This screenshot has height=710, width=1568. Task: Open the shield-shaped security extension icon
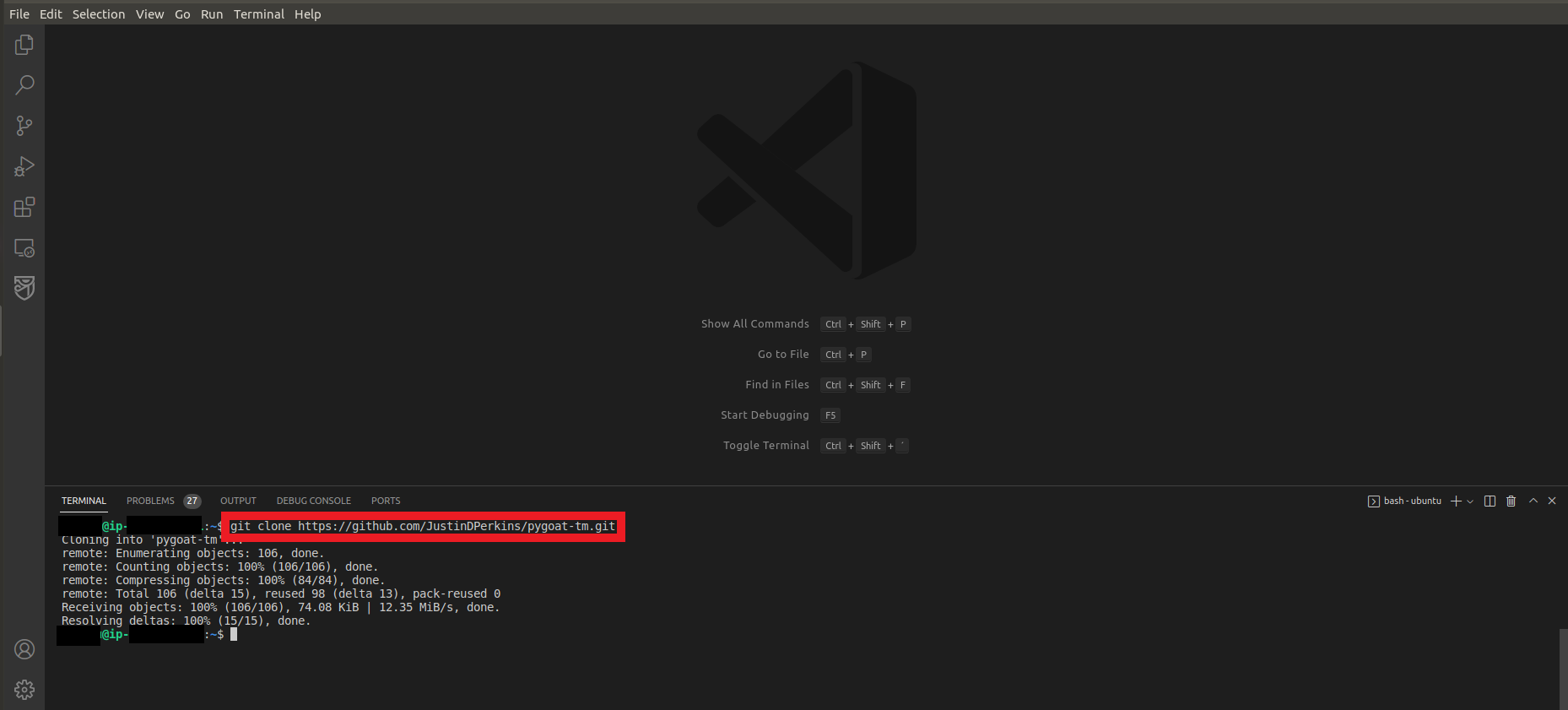point(24,288)
